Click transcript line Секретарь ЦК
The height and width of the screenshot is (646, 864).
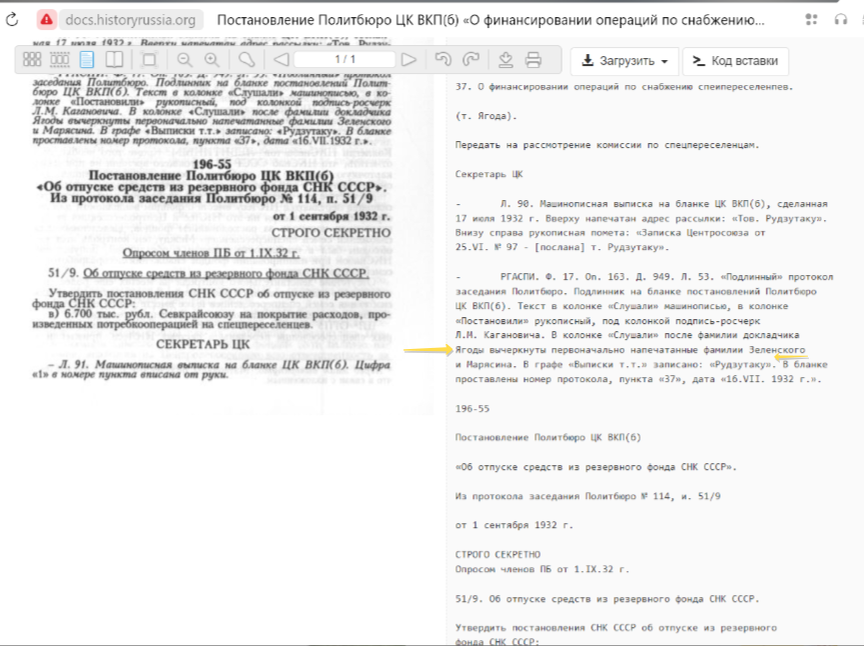tap(489, 174)
